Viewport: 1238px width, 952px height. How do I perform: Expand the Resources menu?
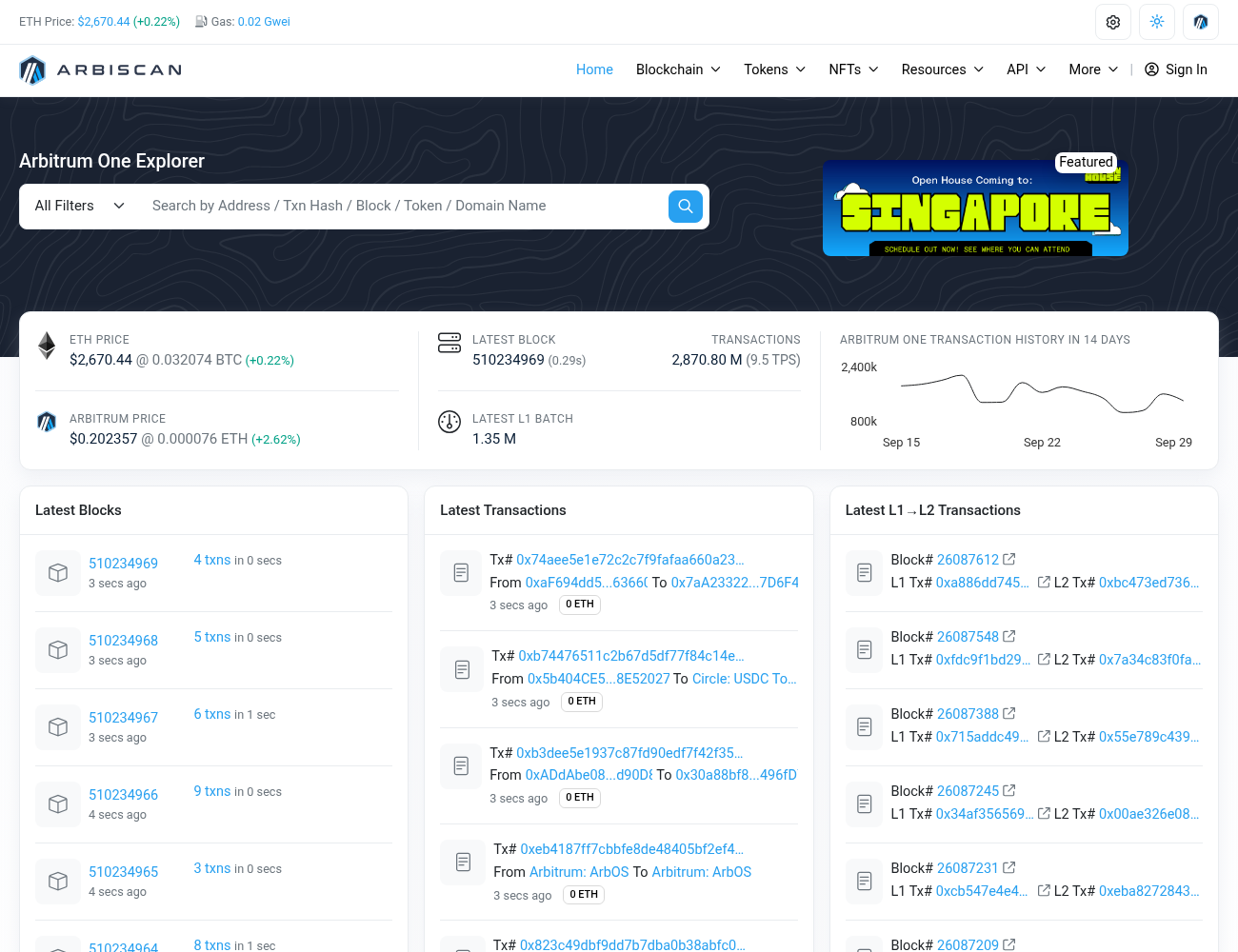(x=943, y=69)
